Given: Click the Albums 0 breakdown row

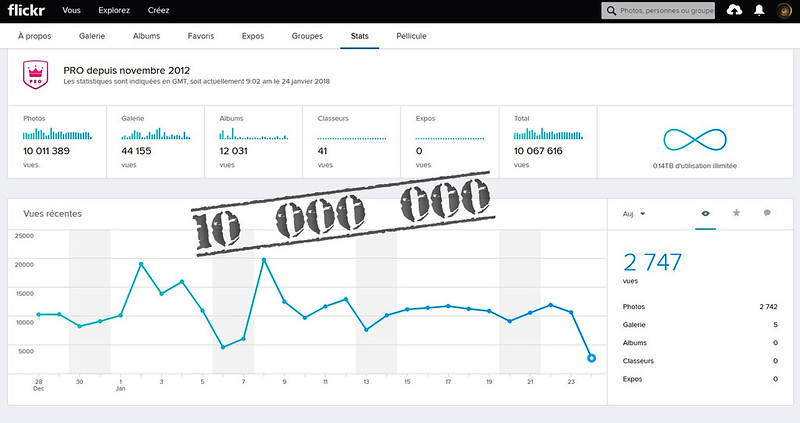Looking at the screenshot, I should pos(699,343).
